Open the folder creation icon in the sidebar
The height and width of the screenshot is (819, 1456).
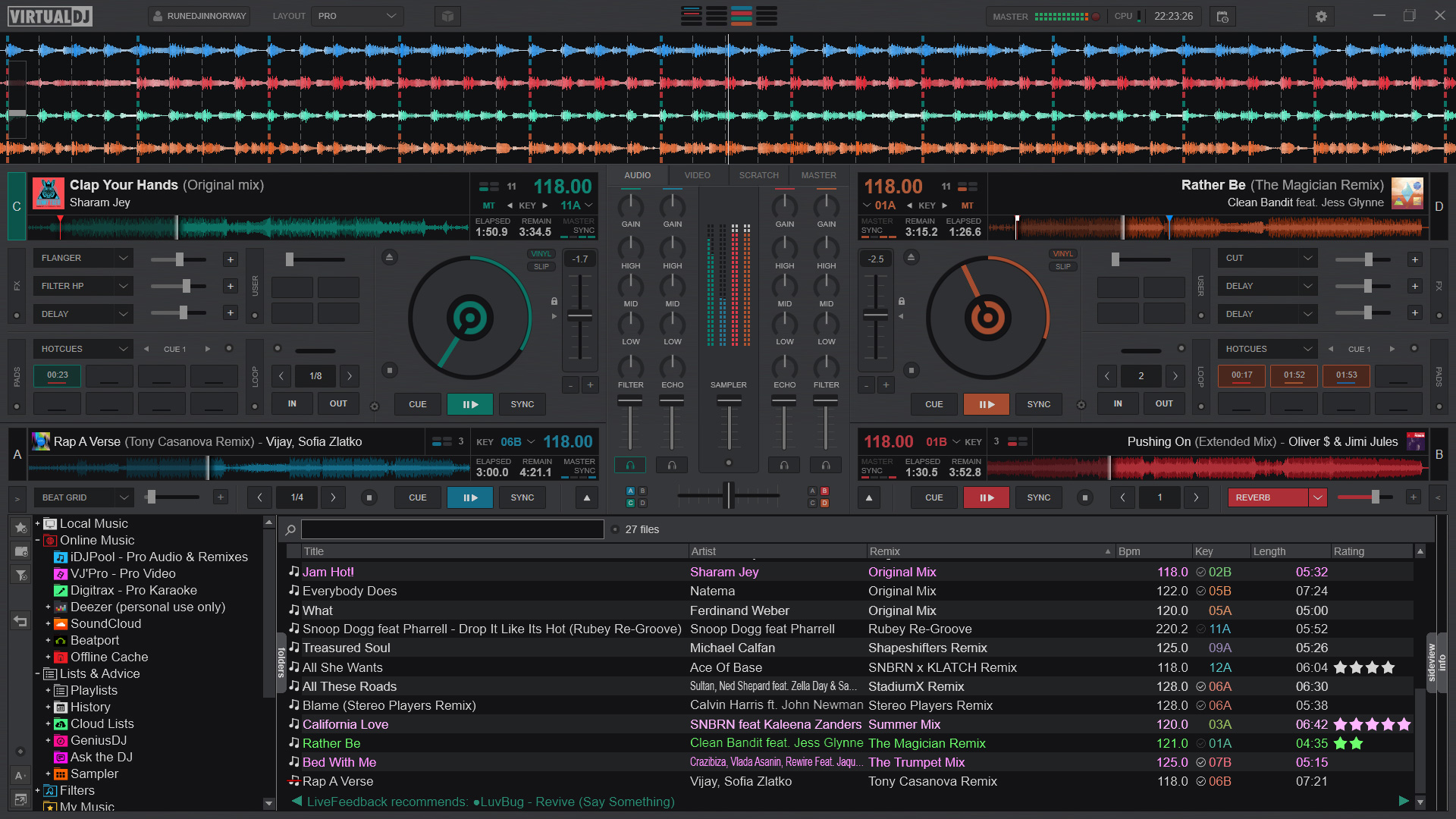(x=20, y=551)
